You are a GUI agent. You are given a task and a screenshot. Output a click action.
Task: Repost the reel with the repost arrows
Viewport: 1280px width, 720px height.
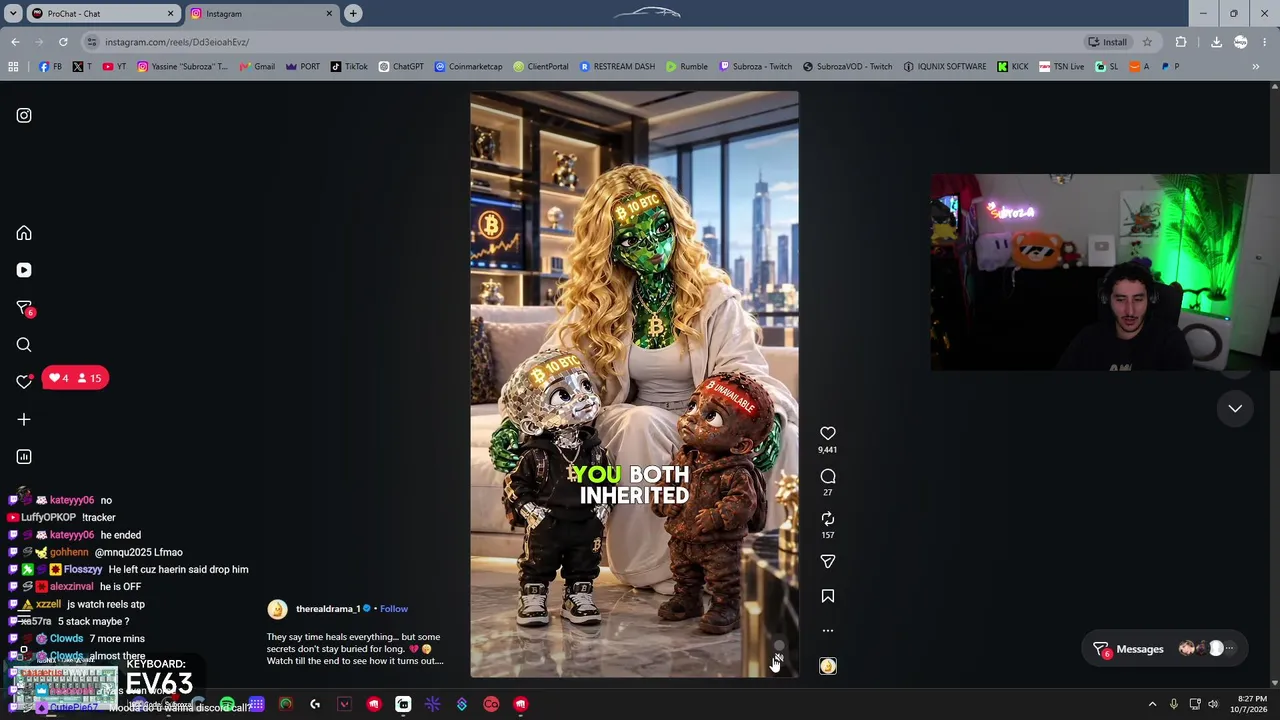click(828, 519)
